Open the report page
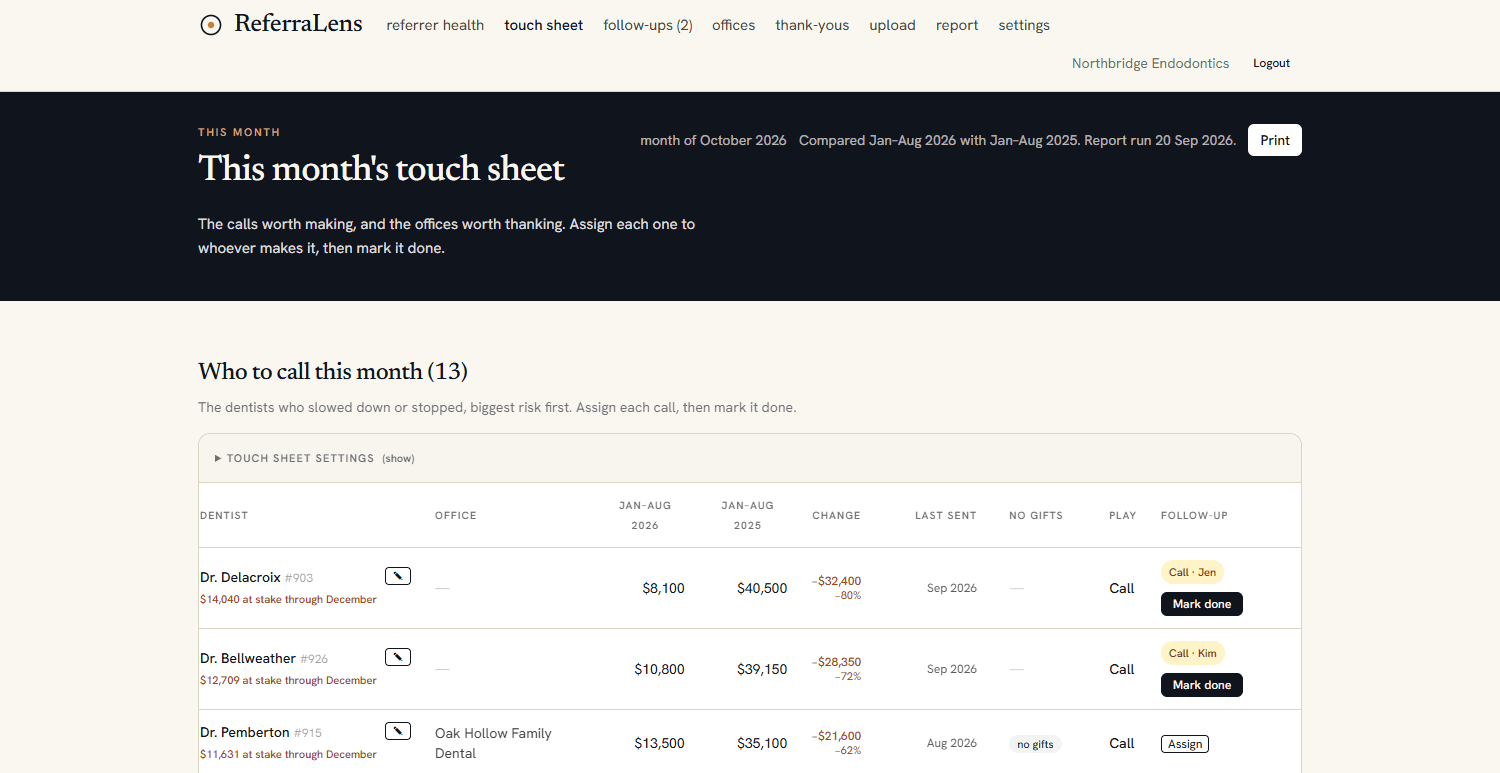1500x773 pixels. coord(957,25)
